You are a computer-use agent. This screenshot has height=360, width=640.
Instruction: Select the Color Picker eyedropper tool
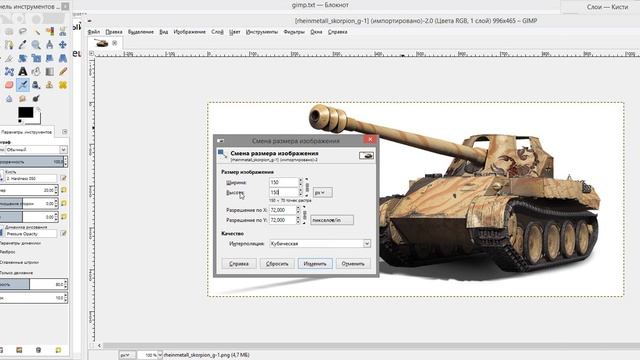point(22,44)
